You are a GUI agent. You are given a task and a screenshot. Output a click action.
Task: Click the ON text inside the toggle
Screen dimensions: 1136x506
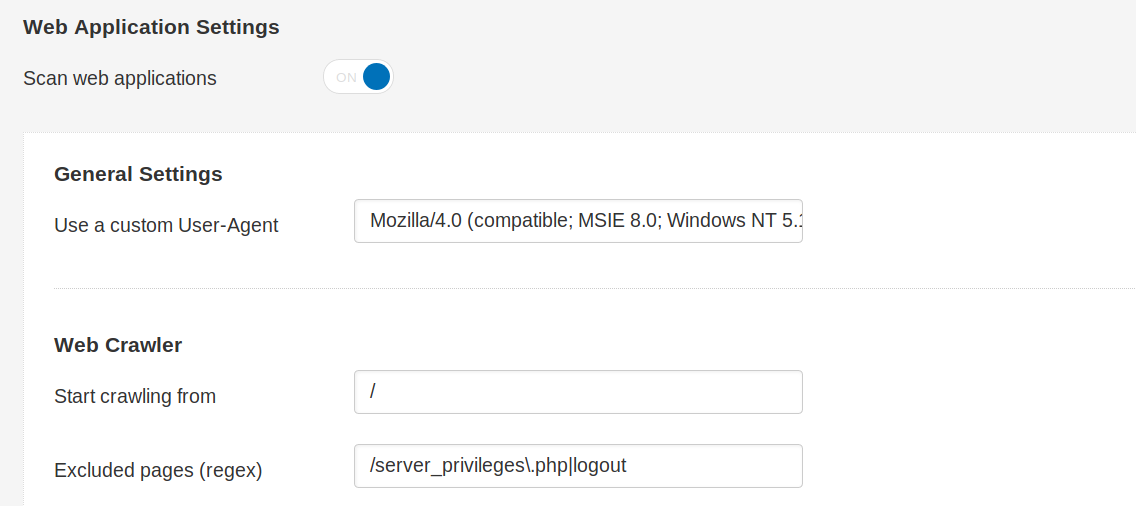(346, 78)
